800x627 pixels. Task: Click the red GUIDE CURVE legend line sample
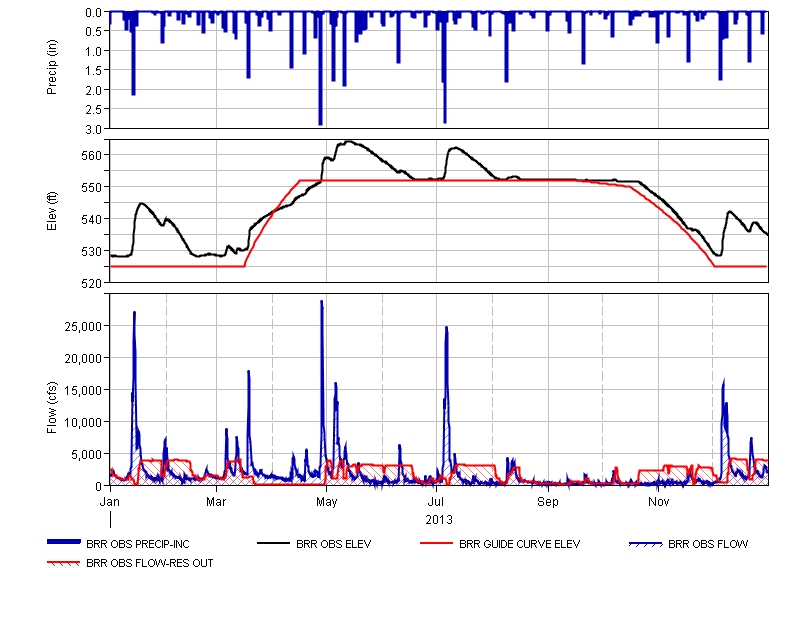tap(436, 543)
